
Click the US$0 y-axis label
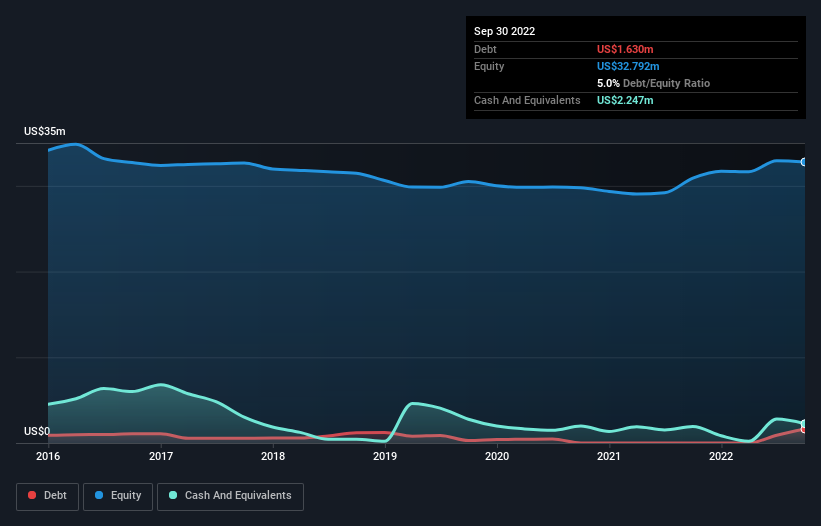coord(37,431)
